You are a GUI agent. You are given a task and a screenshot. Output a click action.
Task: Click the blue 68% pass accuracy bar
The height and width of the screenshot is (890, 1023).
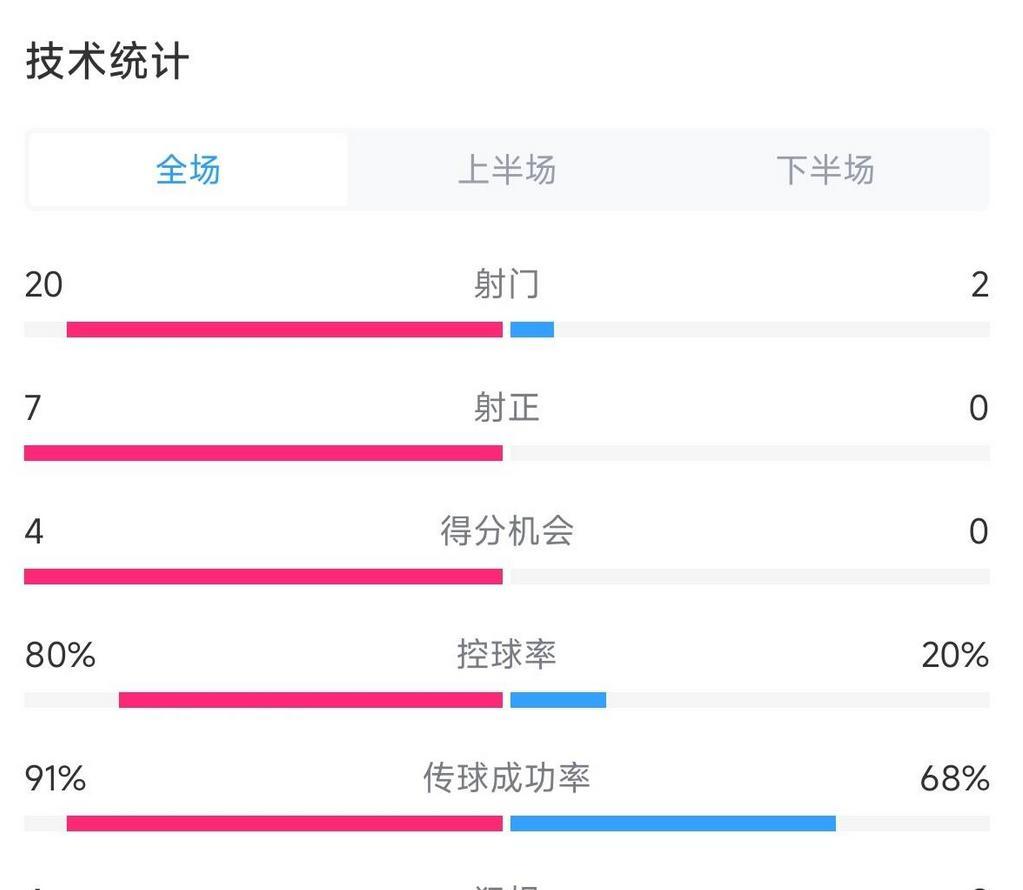click(673, 823)
